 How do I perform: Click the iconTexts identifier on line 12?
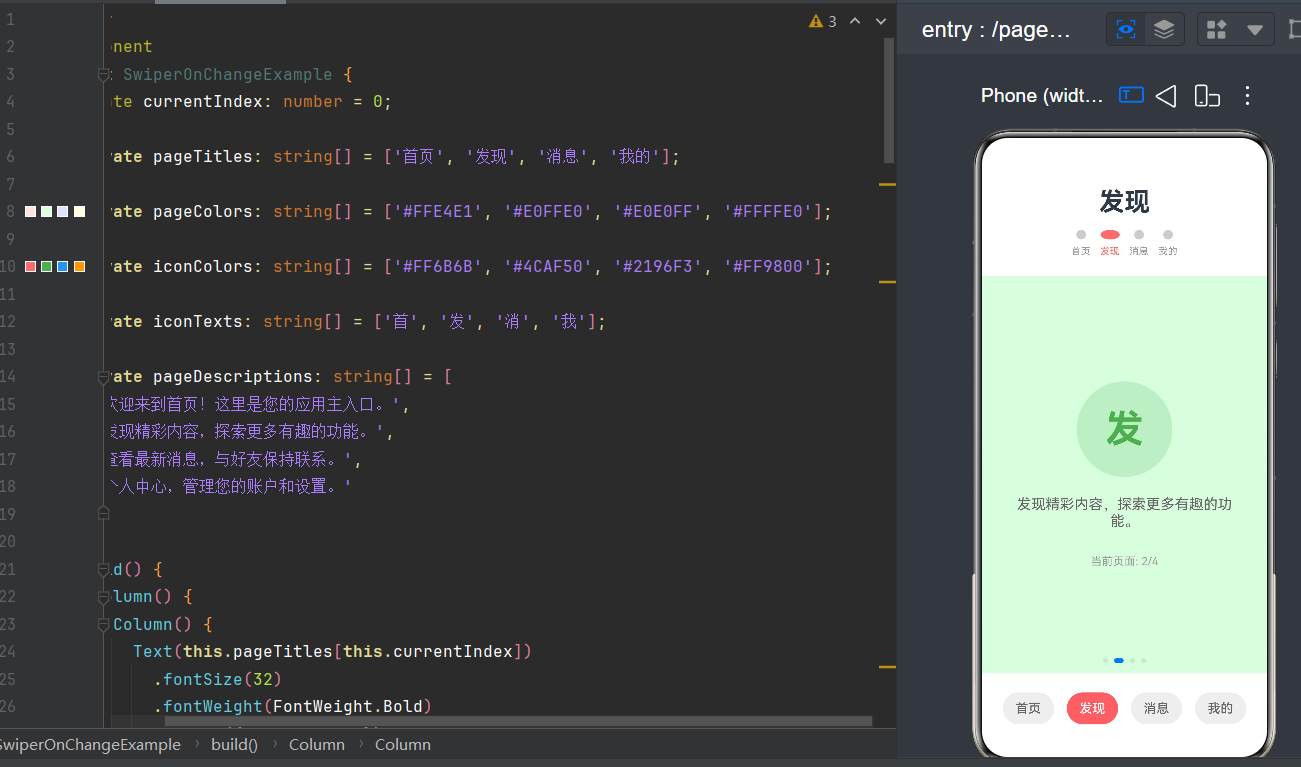(x=203, y=322)
